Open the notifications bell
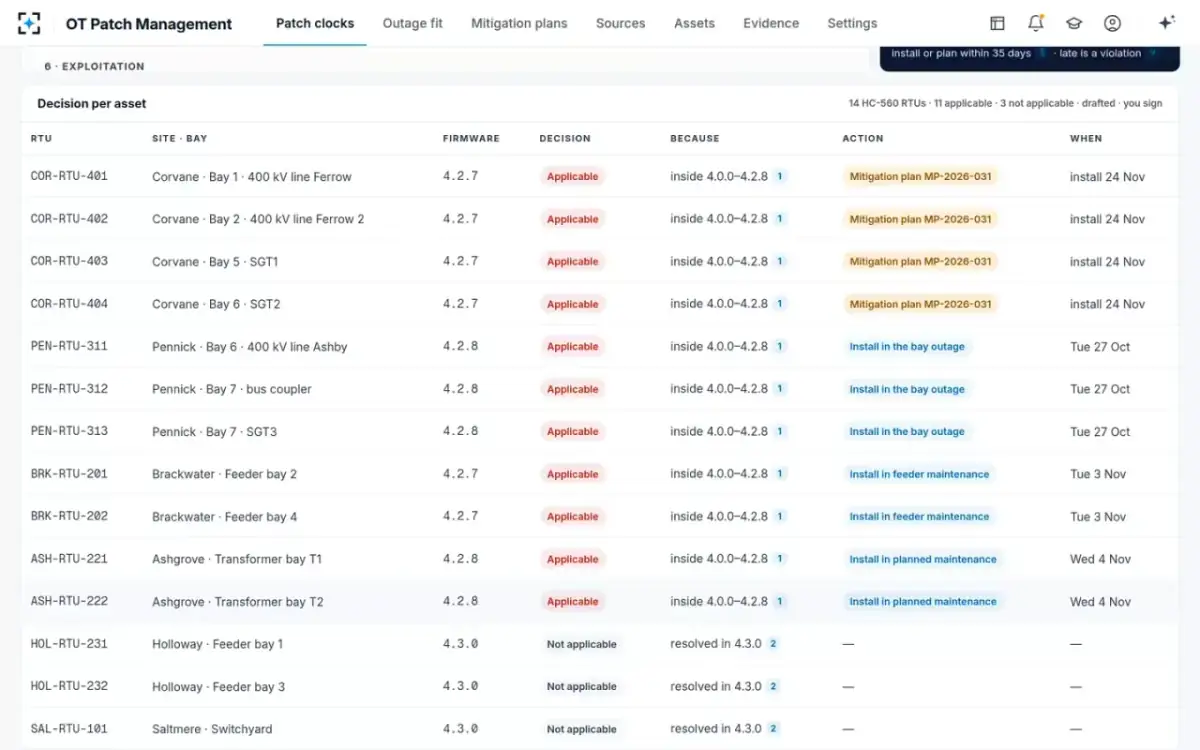Image resolution: width=1200 pixels, height=750 pixels. click(x=1036, y=23)
